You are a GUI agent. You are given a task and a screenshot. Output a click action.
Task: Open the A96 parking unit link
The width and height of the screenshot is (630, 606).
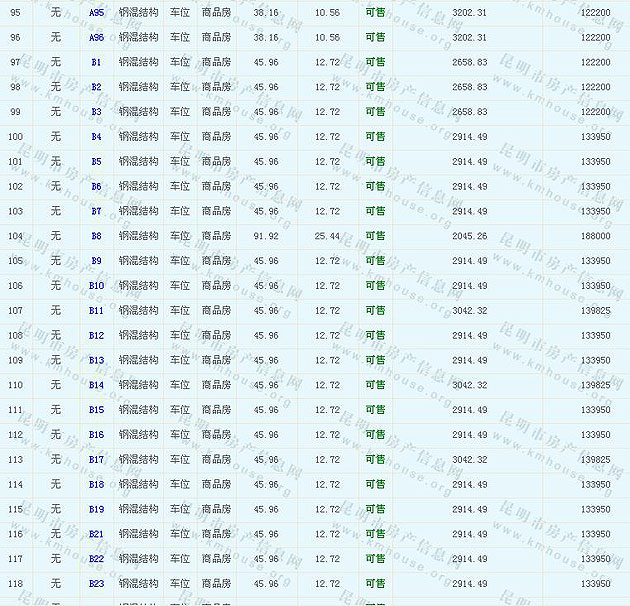pos(96,37)
